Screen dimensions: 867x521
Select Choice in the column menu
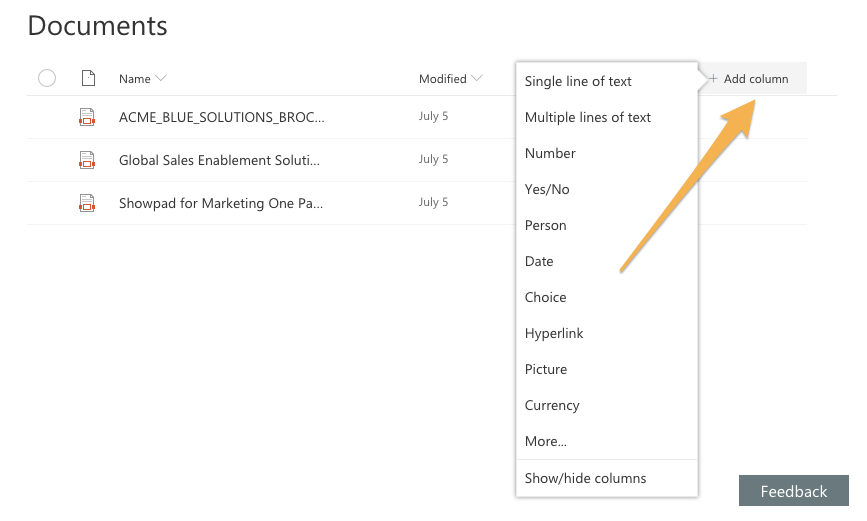click(x=545, y=297)
